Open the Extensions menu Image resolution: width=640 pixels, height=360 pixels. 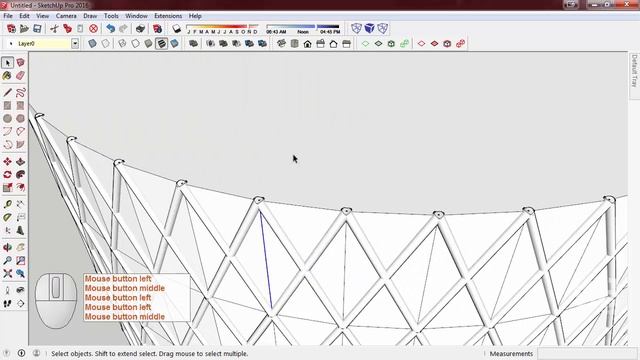(168, 16)
